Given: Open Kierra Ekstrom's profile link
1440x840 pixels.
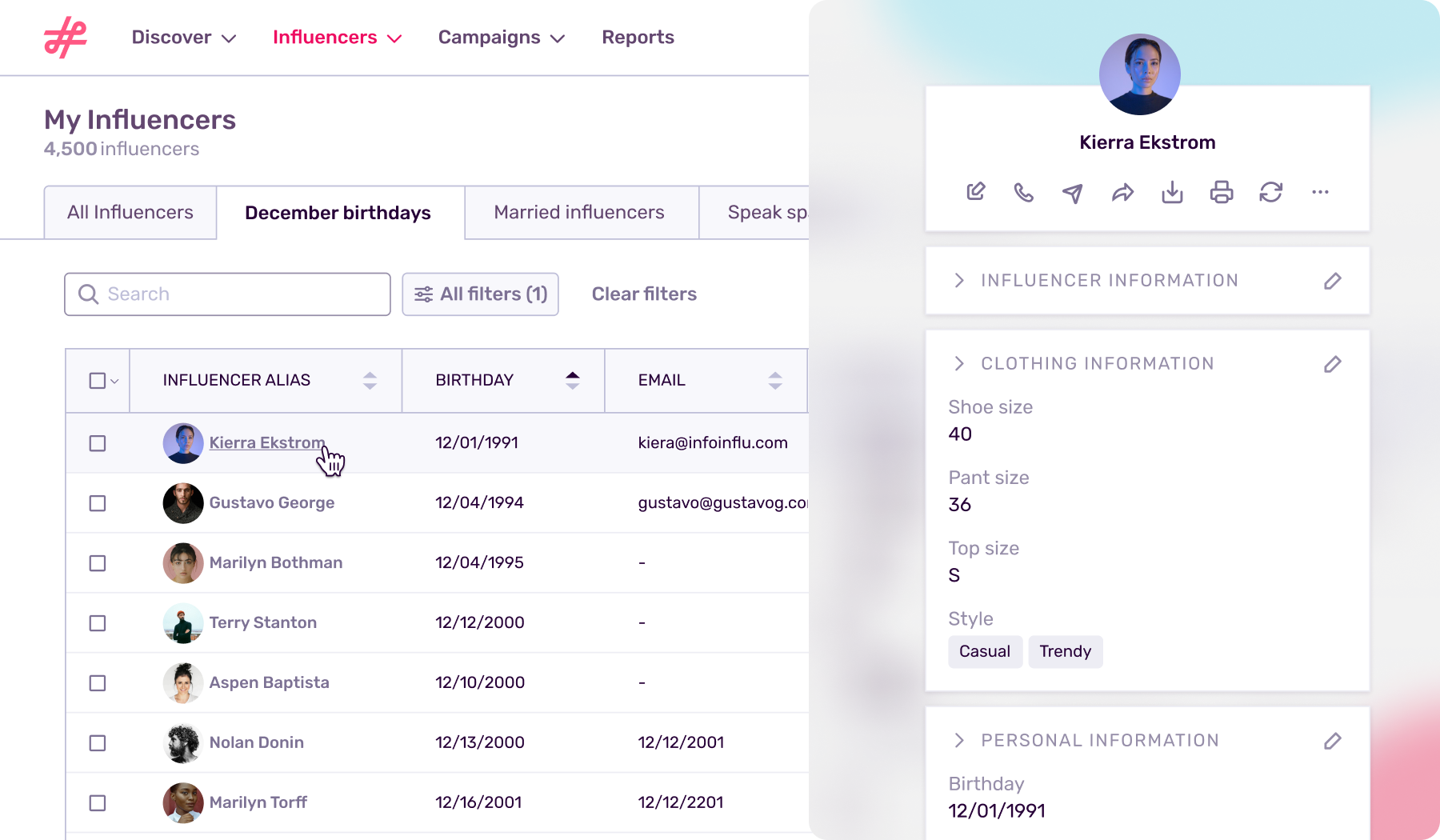Looking at the screenshot, I should (267, 442).
